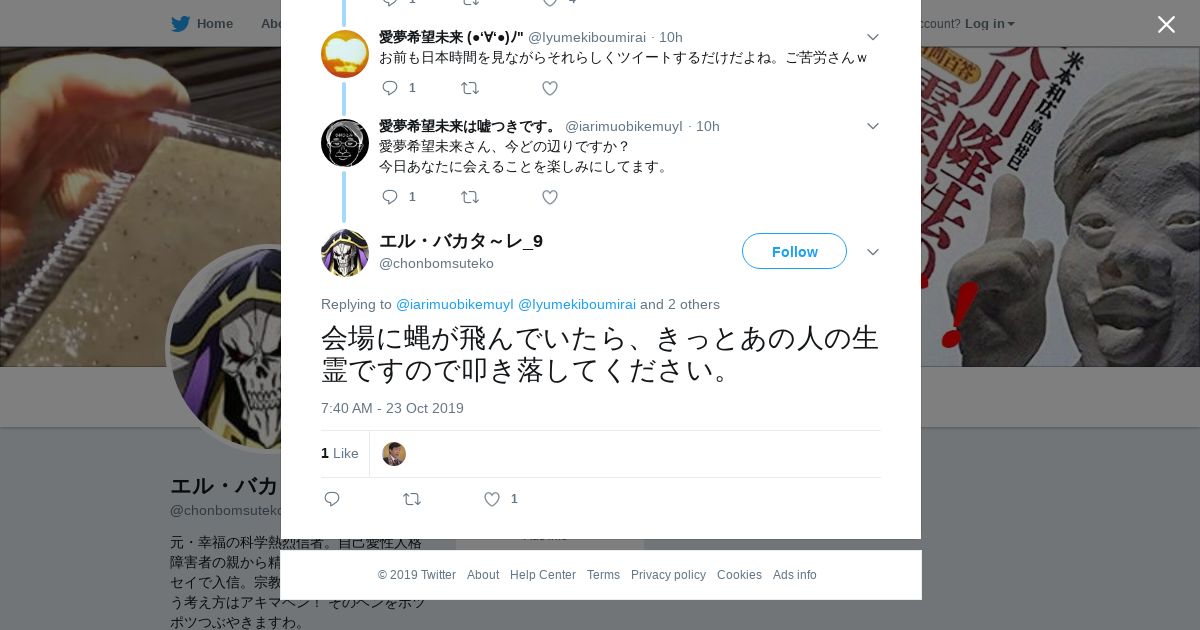
Task: Reply to the main tweet by chonbomsuteko
Action: [332, 499]
